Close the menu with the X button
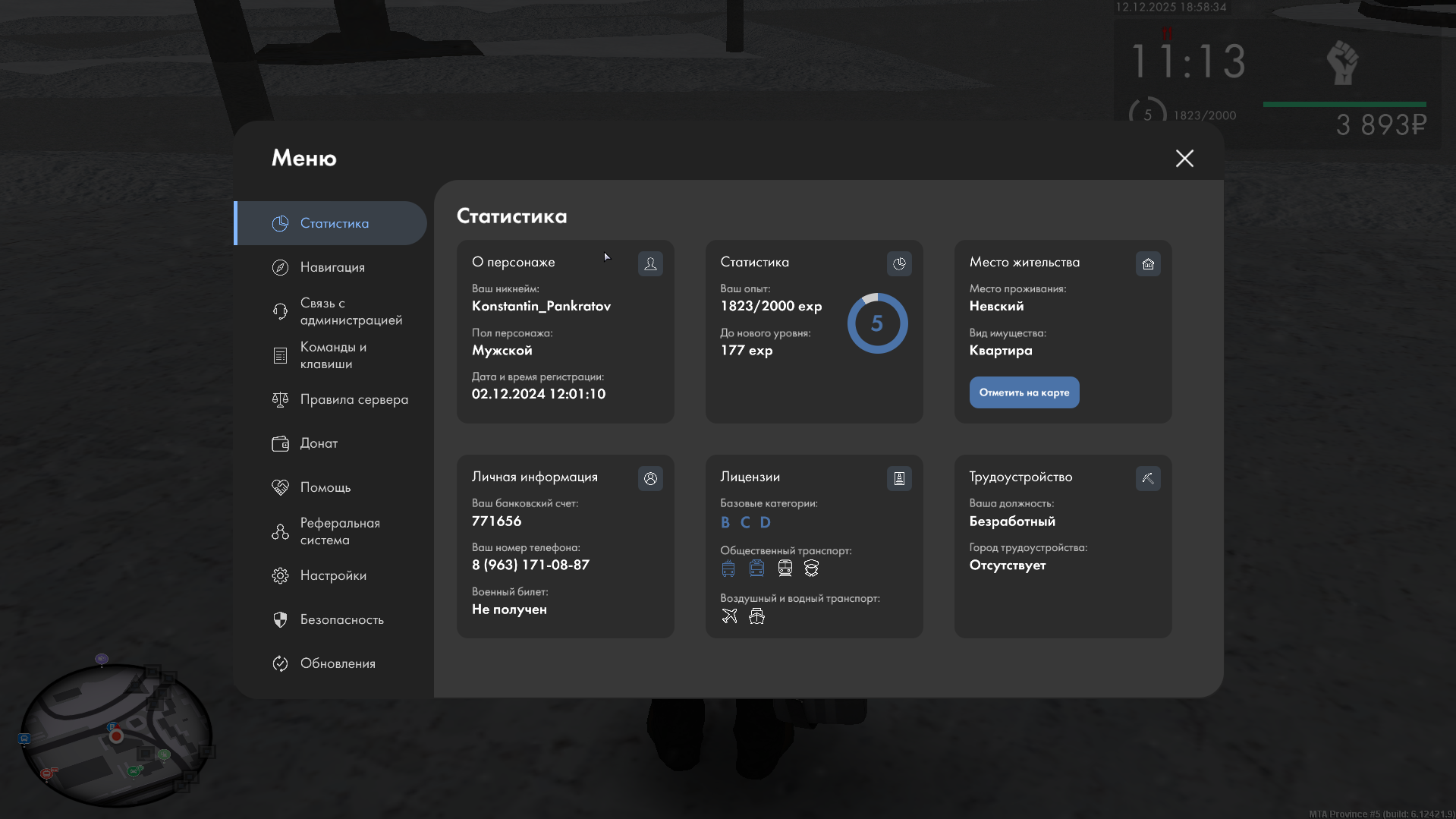This screenshot has height=819, width=1456. (1184, 158)
